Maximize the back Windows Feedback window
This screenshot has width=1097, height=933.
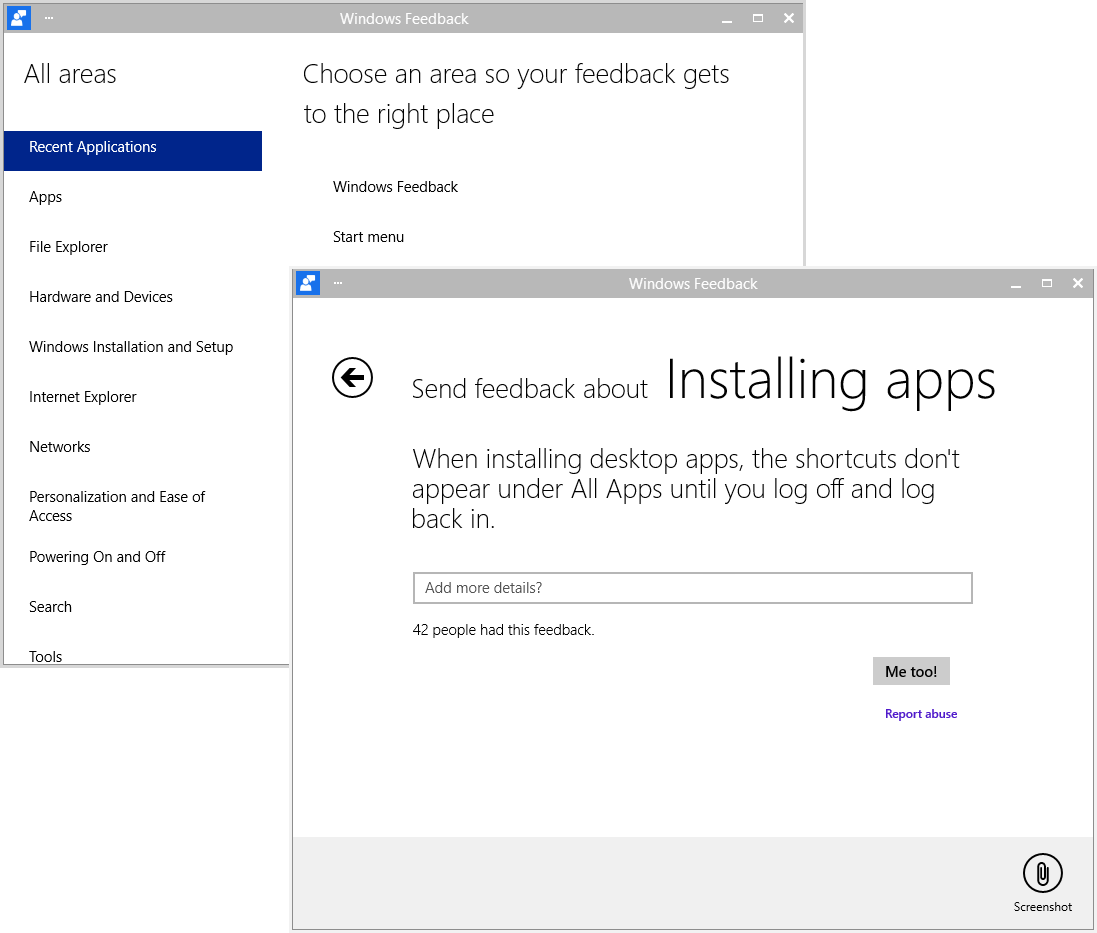tap(758, 19)
